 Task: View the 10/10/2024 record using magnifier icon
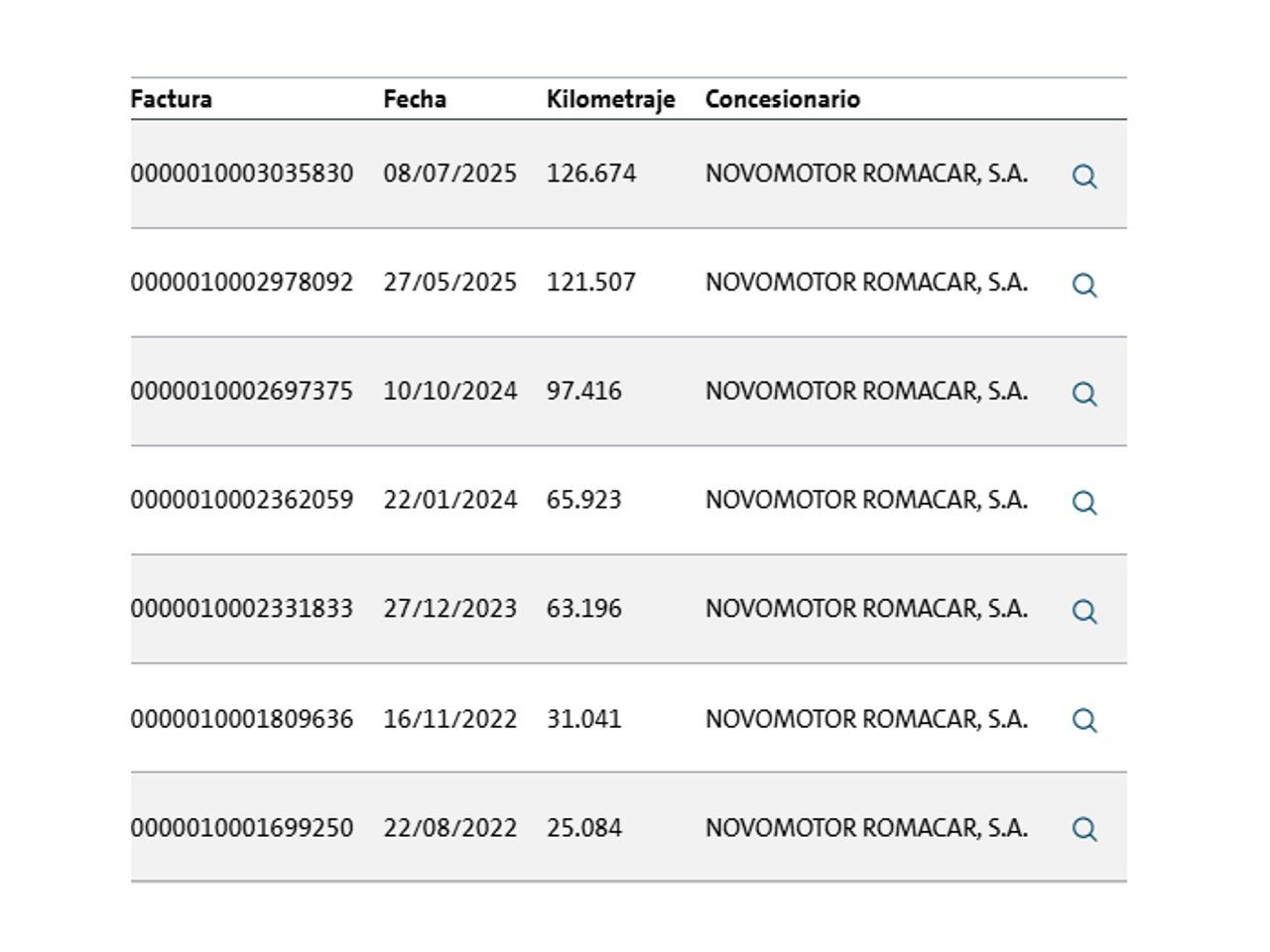click(1084, 394)
